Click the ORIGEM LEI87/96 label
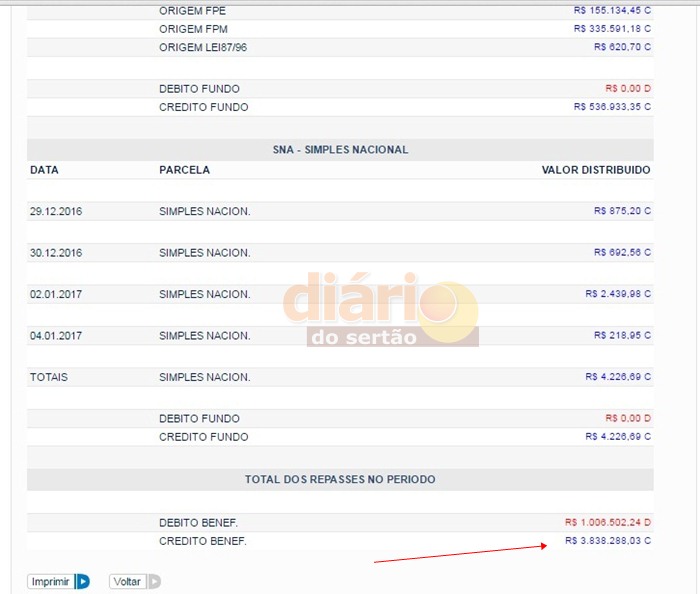Viewport: 700px width, 594px height. coord(203,47)
